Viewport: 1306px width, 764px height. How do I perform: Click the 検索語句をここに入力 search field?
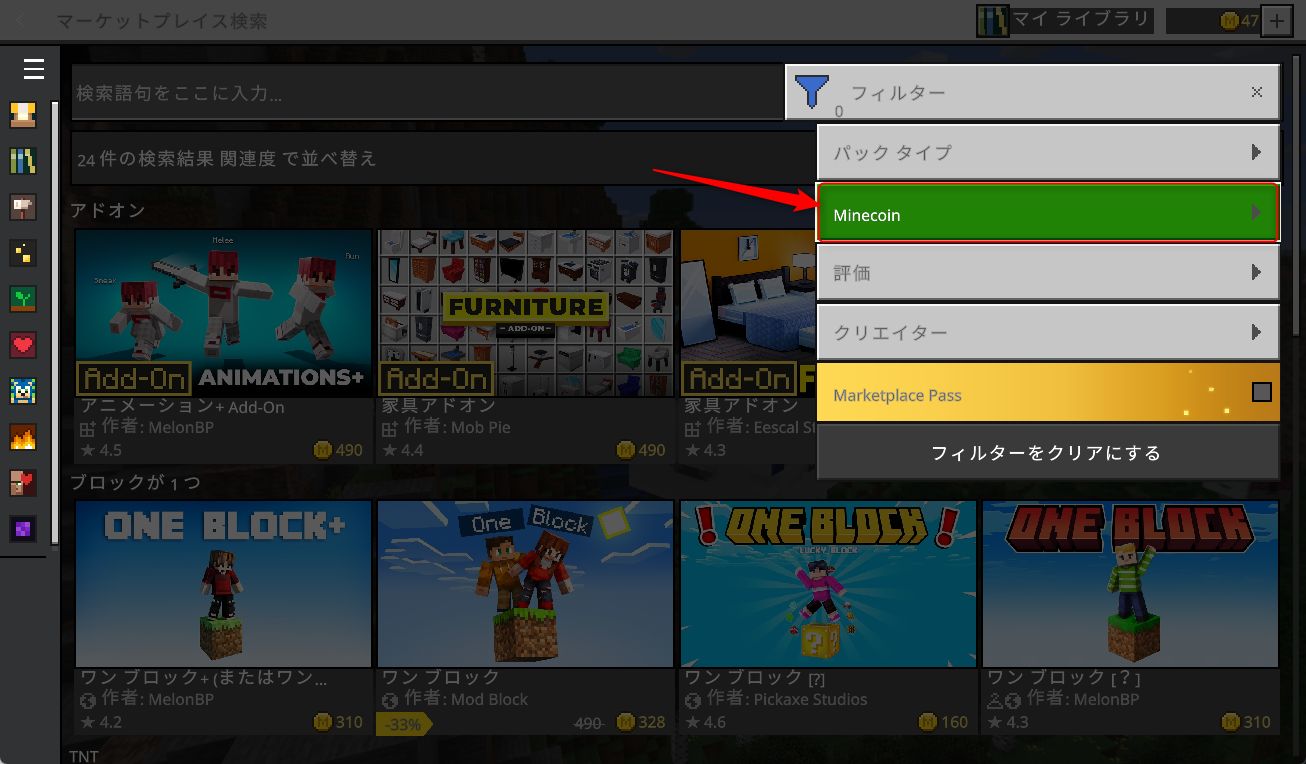click(x=427, y=93)
